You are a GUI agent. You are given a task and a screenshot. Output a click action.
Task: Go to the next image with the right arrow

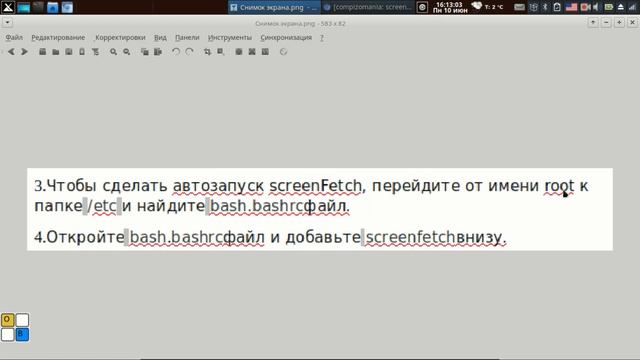pos(24,52)
